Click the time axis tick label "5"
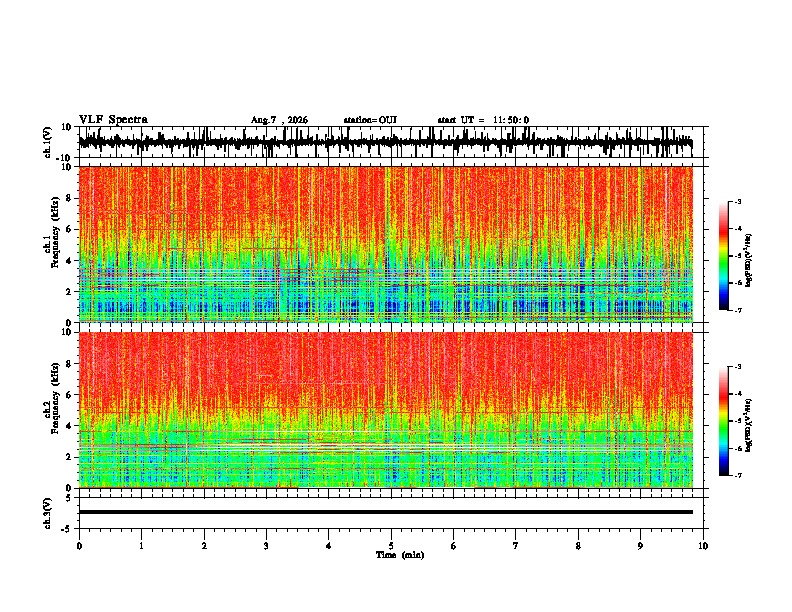This screenshot has height=612, width=792. click(391, 546)
